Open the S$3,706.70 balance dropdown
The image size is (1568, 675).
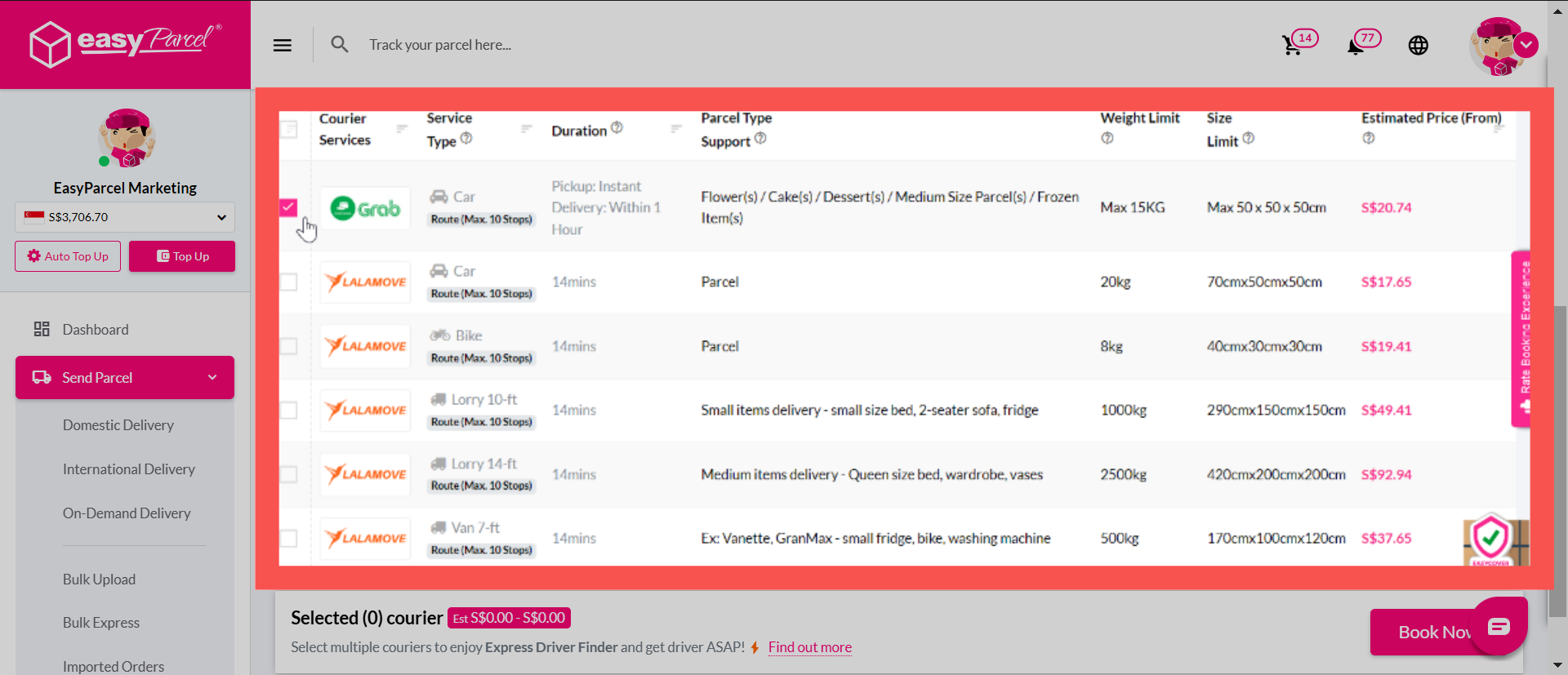(125, 217)
